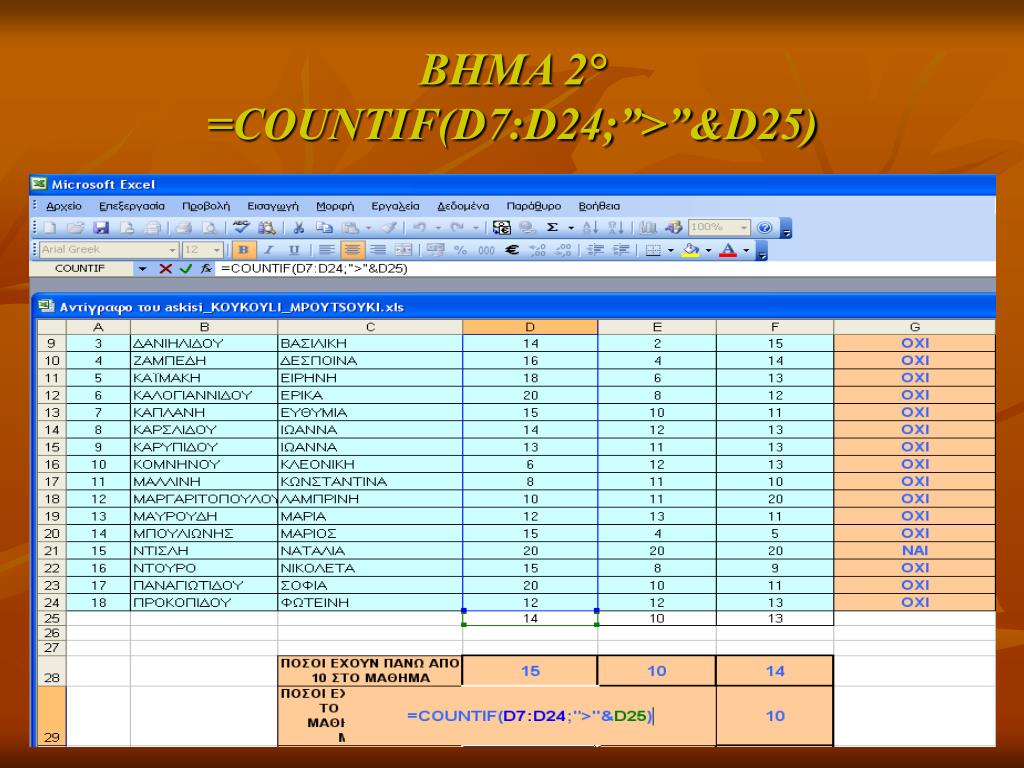The image size is (1024, 768).
Task: Open the Research binoculars icon
Action: click(266, 227)
